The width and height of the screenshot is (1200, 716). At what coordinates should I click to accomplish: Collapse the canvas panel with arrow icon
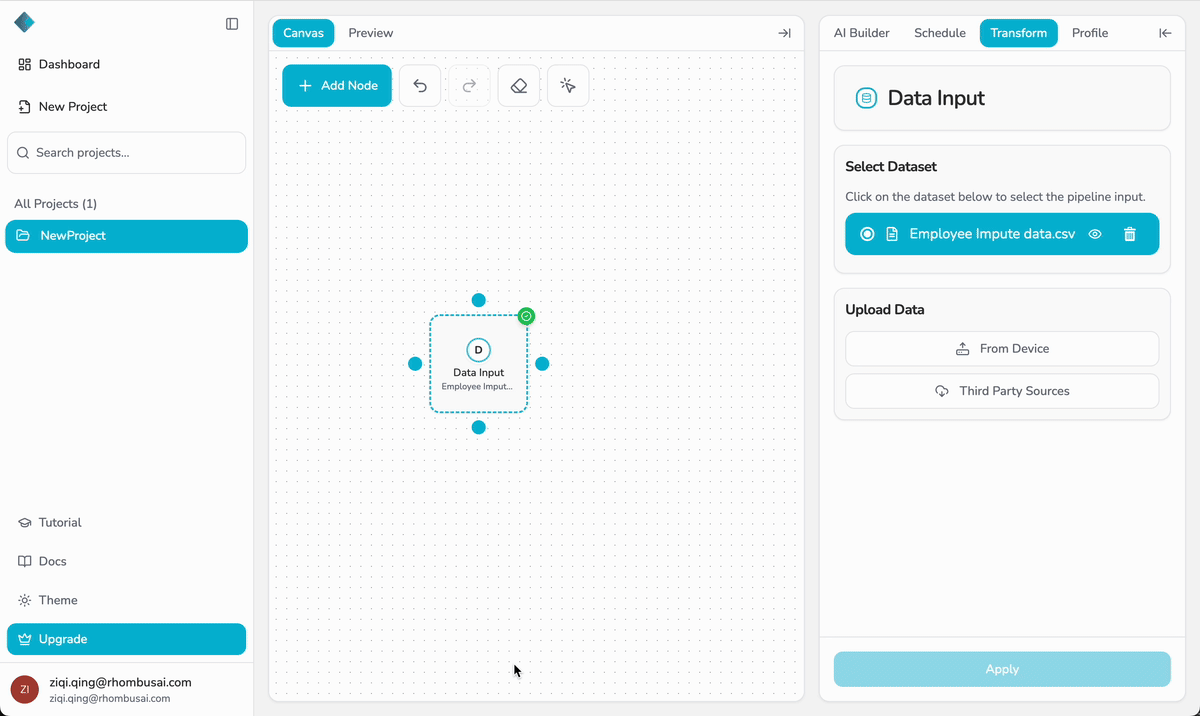[785, 33]
